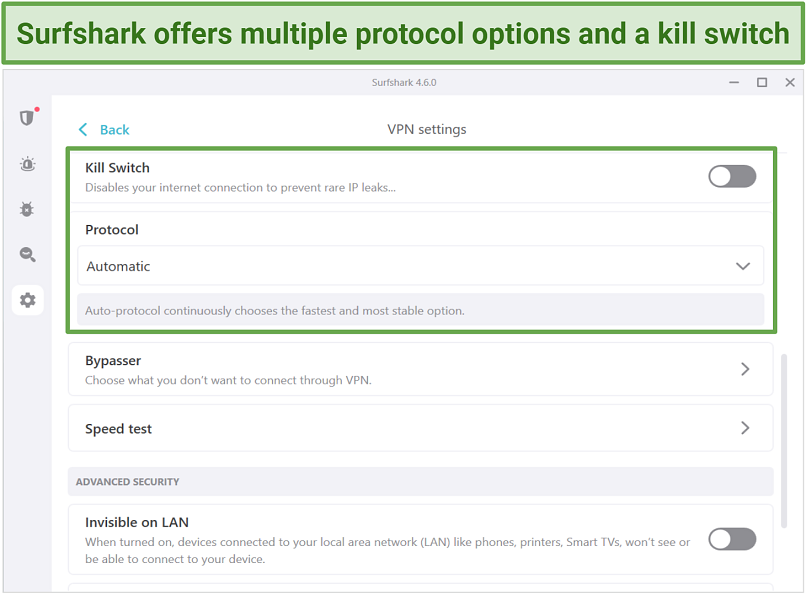Enable the Kill Switch toggle
This screenshot has width=806, height=595.
pyautogui.click(x=732, y=177)
